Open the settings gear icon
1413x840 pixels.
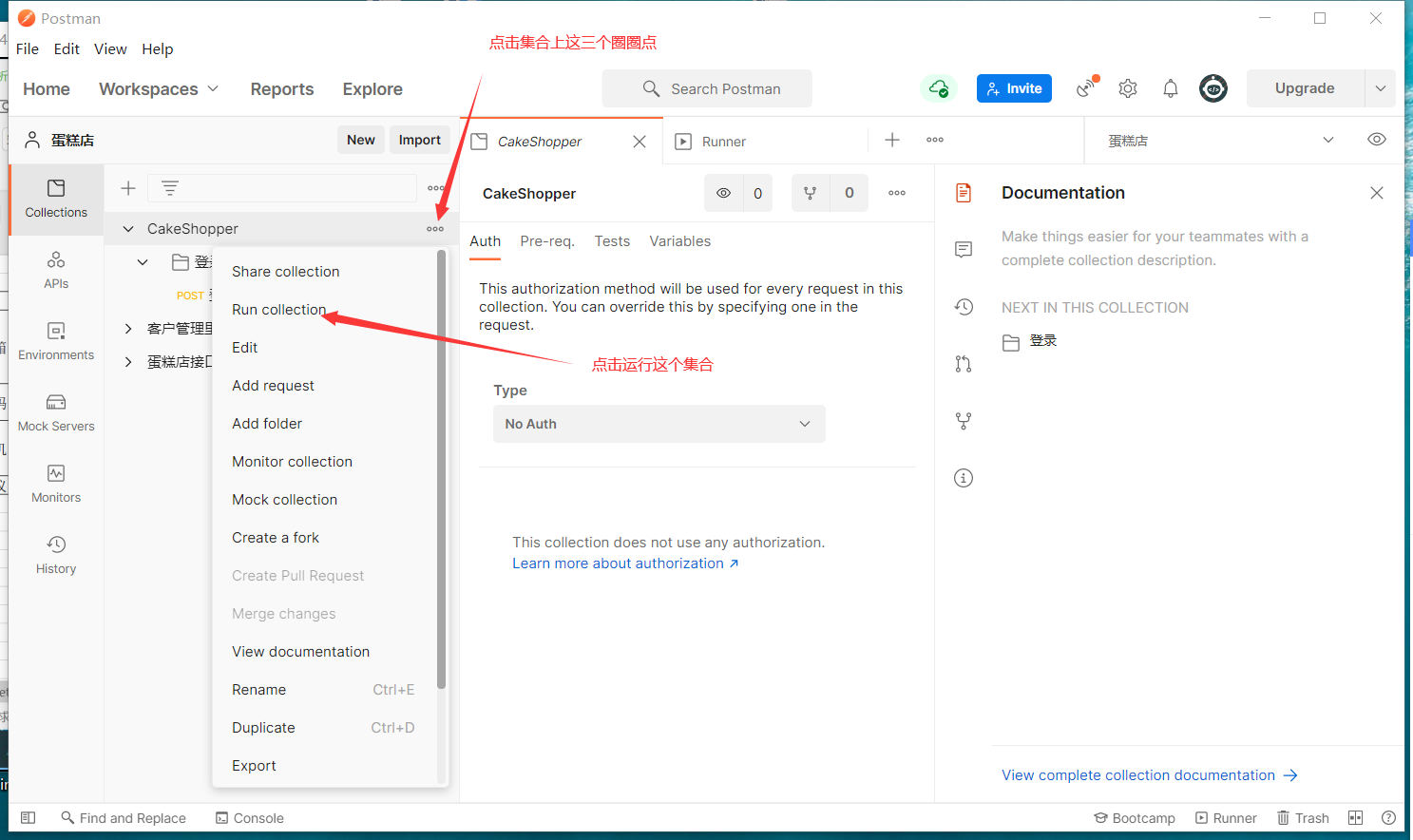click(1128, 88)
